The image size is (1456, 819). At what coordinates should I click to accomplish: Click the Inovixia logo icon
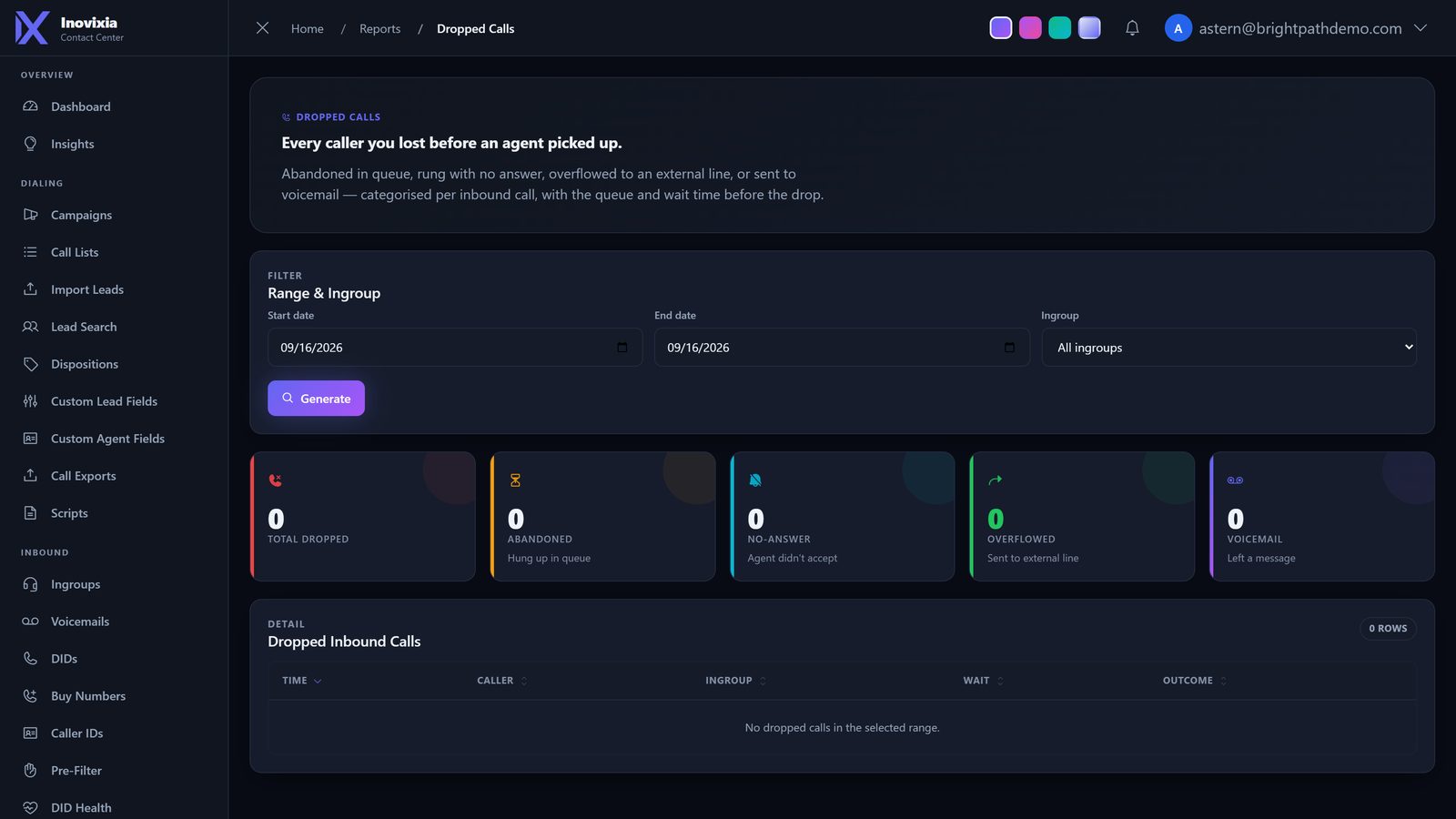(x=32, y=28)
